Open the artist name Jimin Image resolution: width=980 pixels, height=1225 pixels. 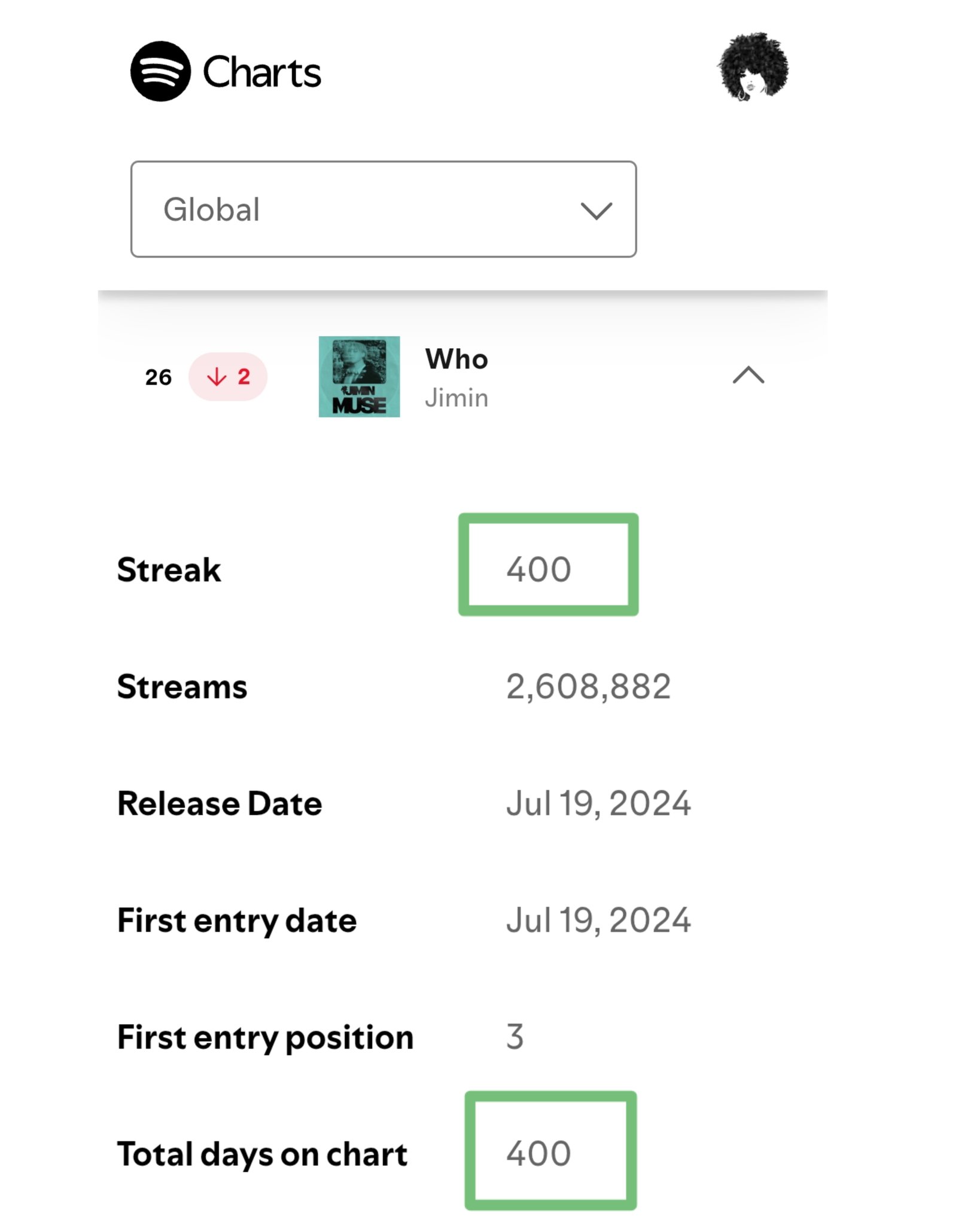456,398
